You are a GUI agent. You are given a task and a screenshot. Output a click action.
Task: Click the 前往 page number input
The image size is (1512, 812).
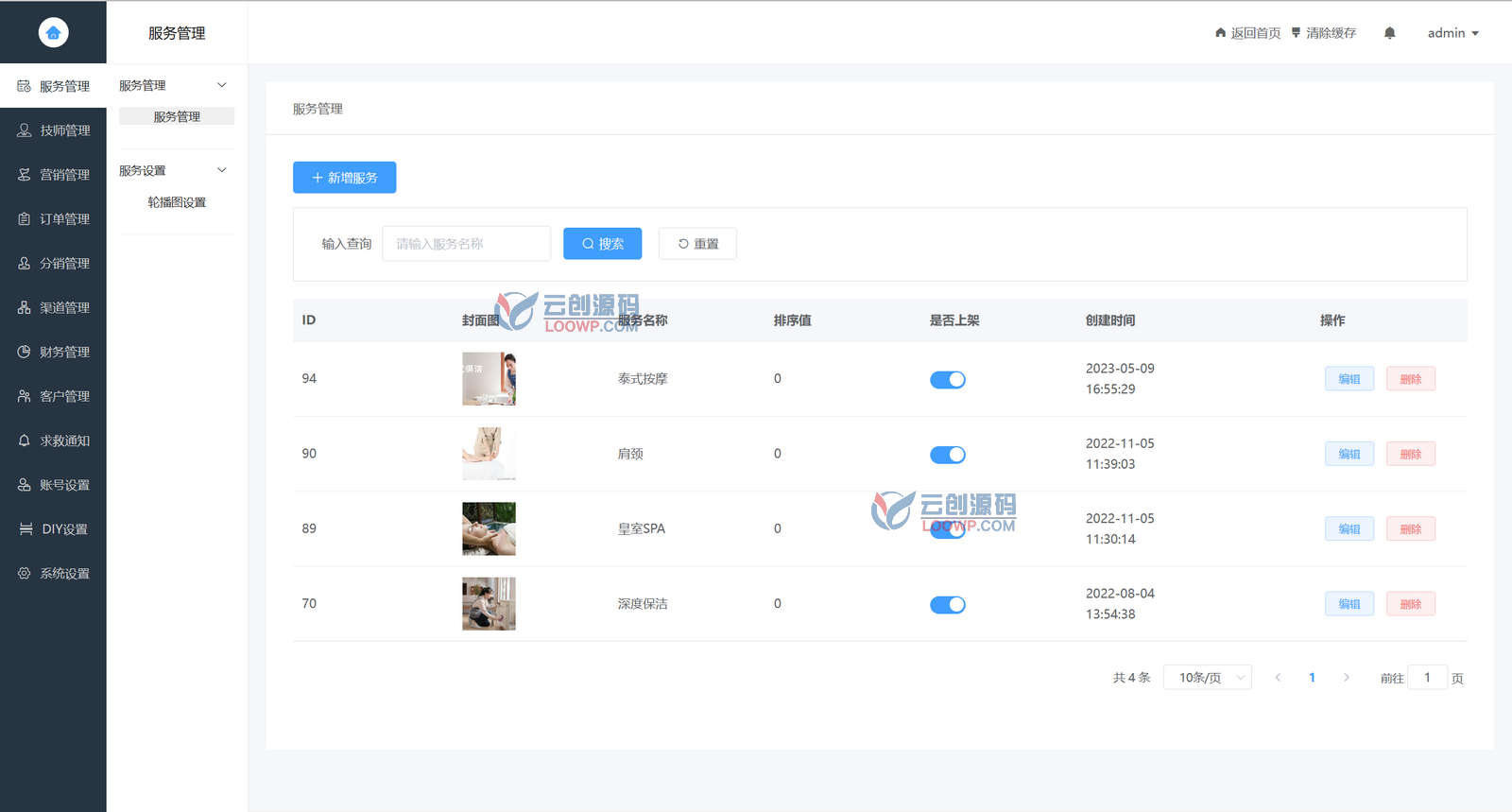[1427, 678]
